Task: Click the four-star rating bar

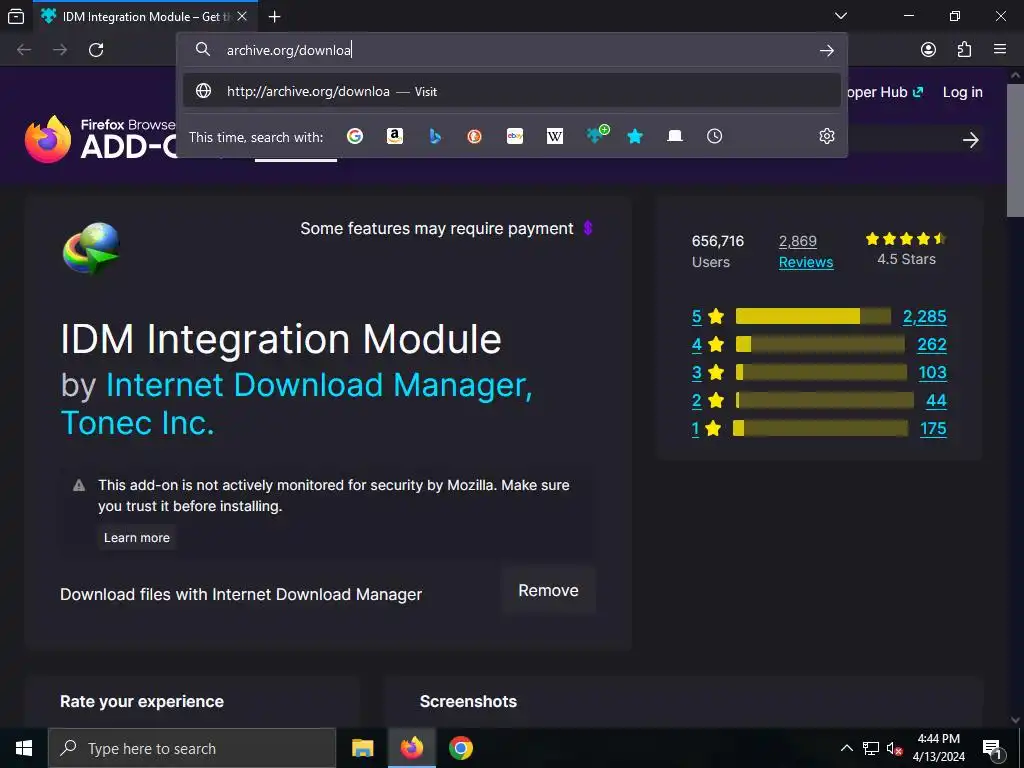Action: click(820, 344)
